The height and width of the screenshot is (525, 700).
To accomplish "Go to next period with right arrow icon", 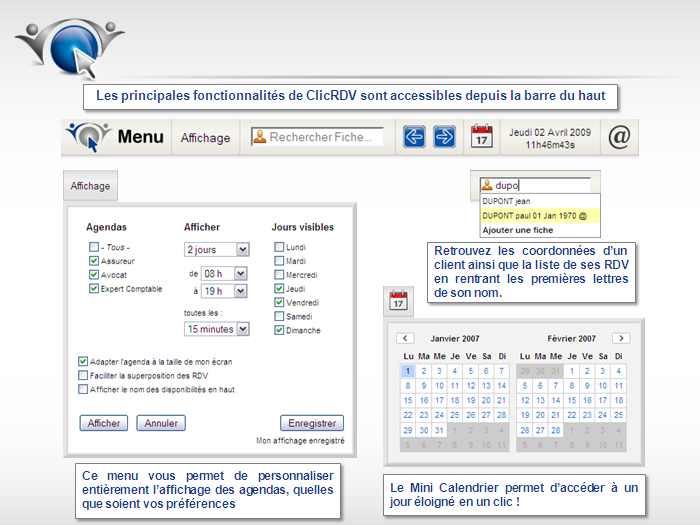I will click(x=445, y=137).
